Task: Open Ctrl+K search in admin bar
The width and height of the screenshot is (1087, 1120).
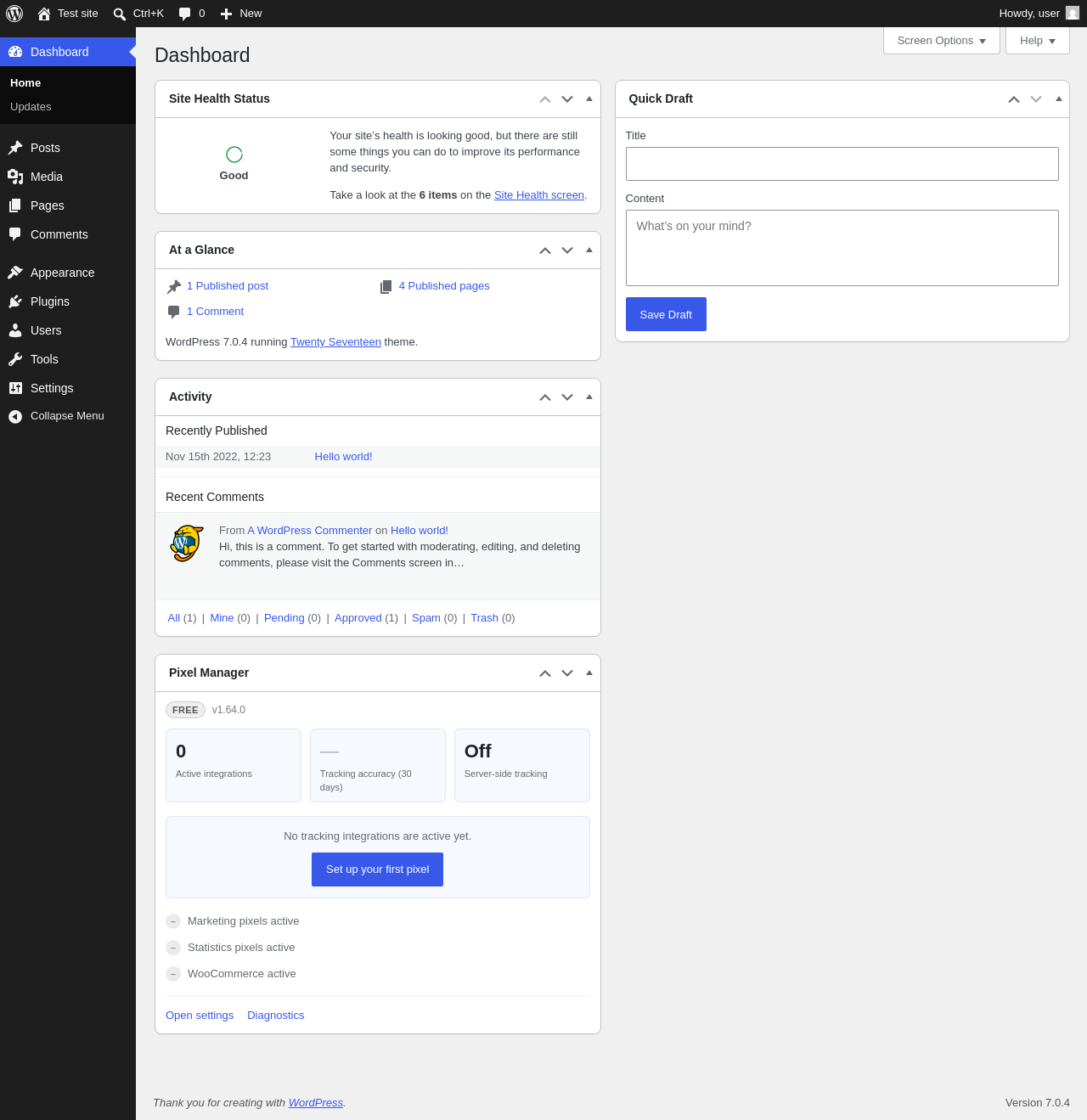Action: (138, 14)
